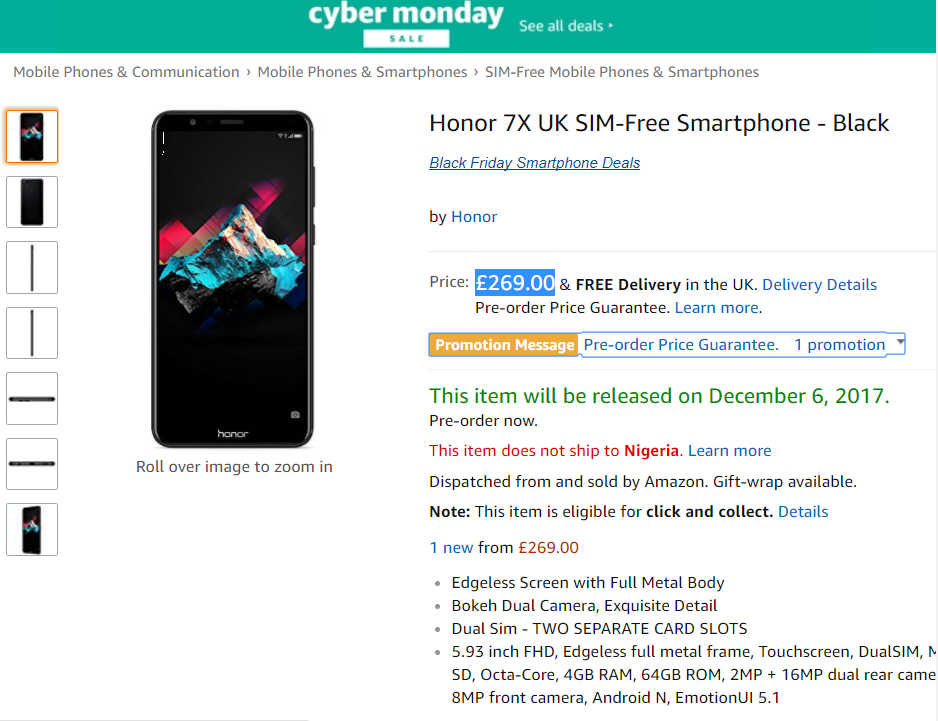The image size is (938, 721).
Task: View Delivery Details
Action: coord(818,284)
